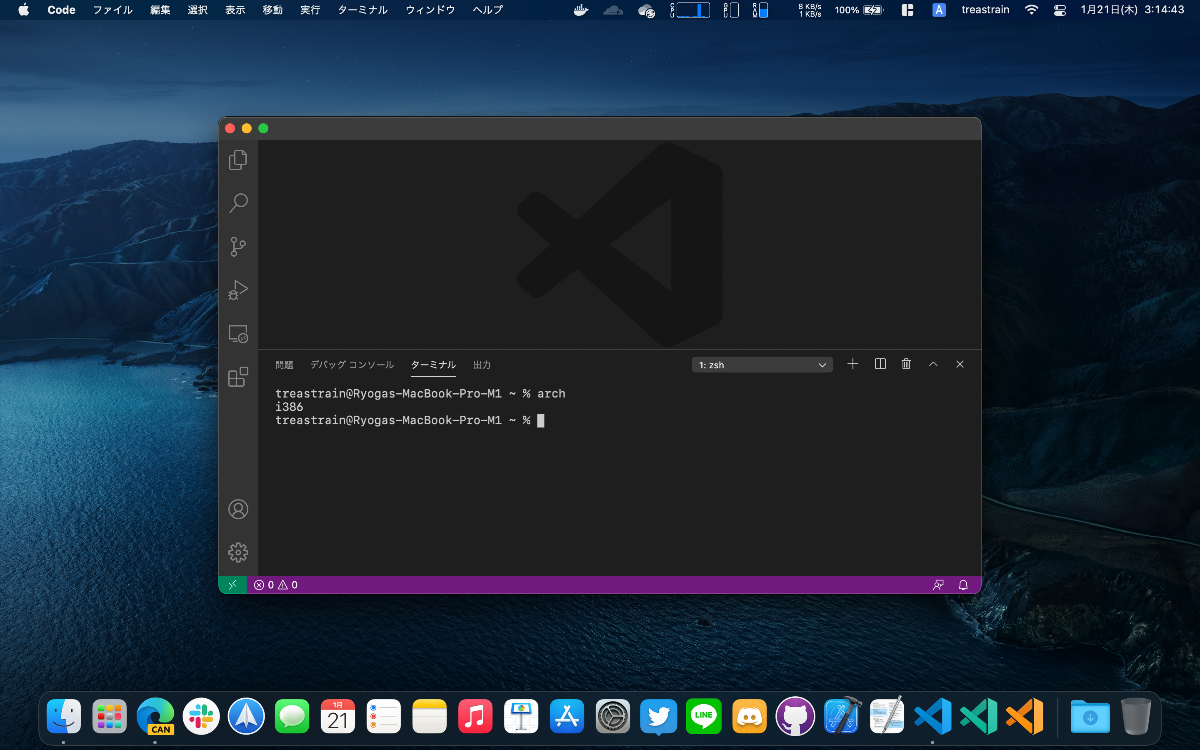This screenshot has height=750, width=1200.
Task: Open the Accounts menu in activity bar
Action: tap(238, 509)
